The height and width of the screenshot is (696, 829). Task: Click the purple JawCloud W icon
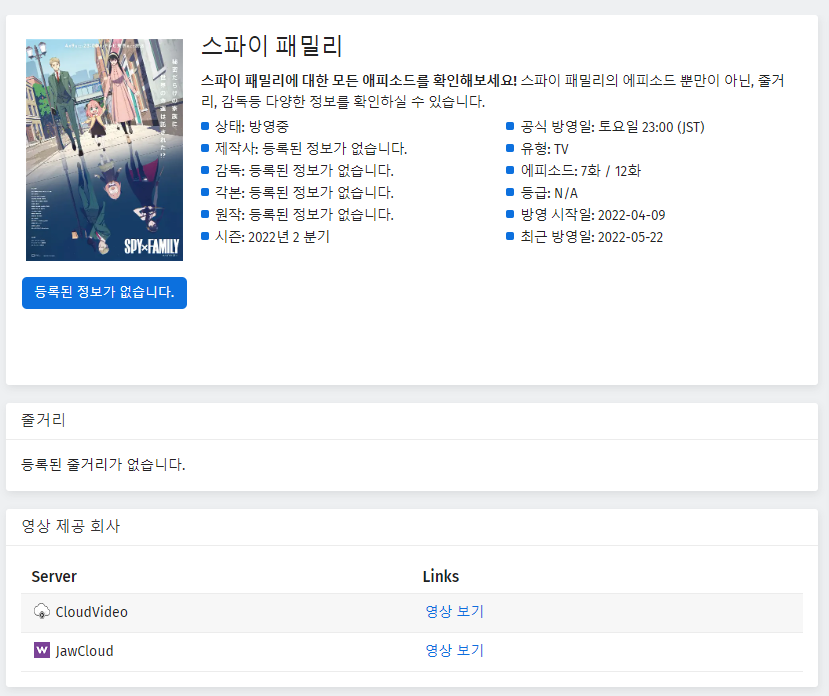tap(42, 650)
